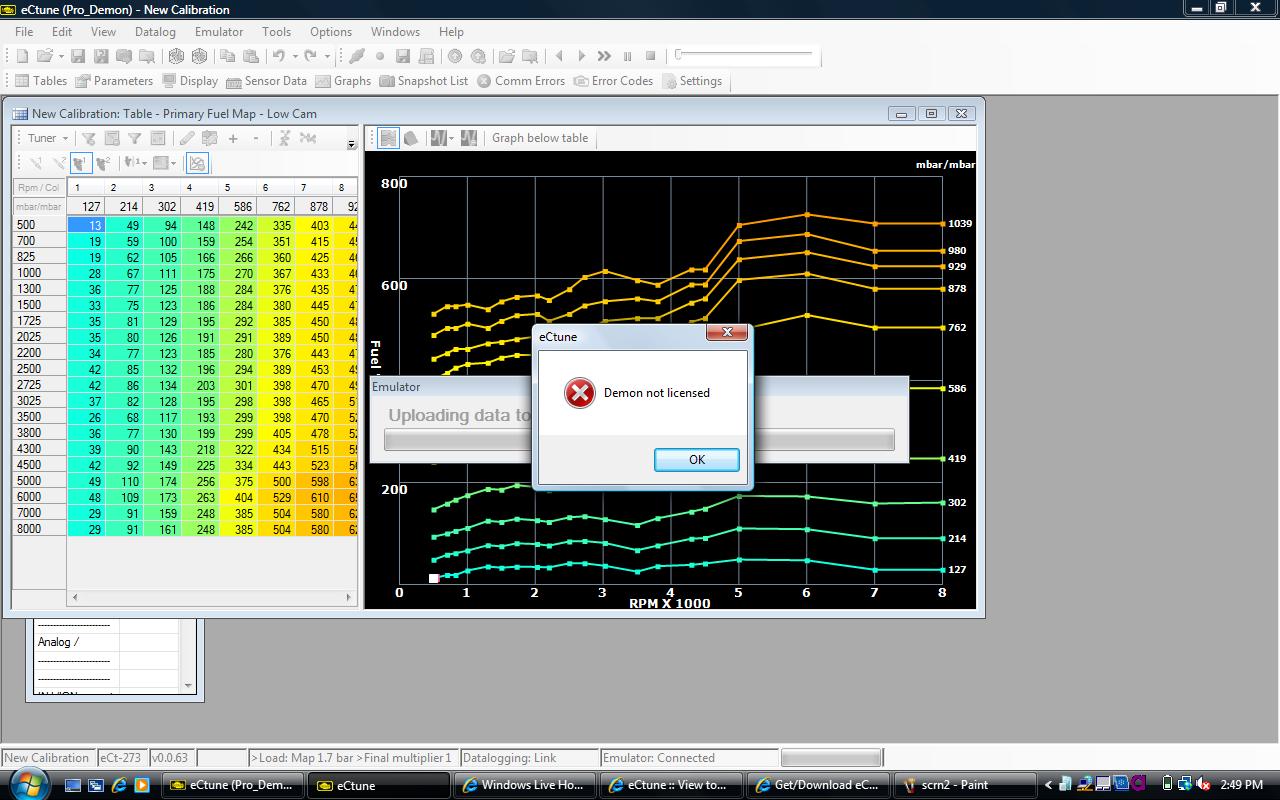
Task: Close the eCtune error dialog
Action: pyautogui.click(x=727, y=333)
